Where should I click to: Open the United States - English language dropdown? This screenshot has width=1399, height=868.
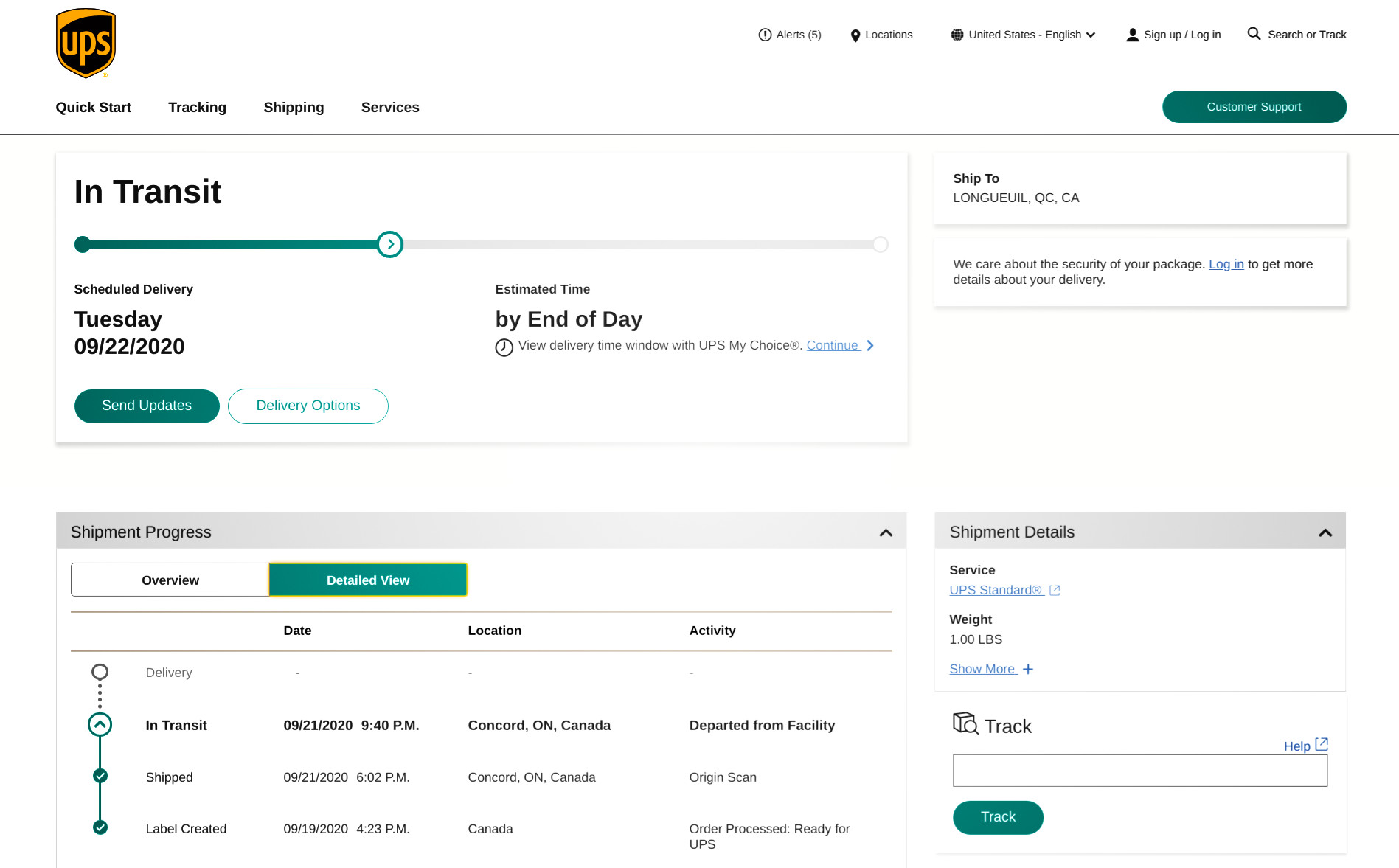(1024, 35)
